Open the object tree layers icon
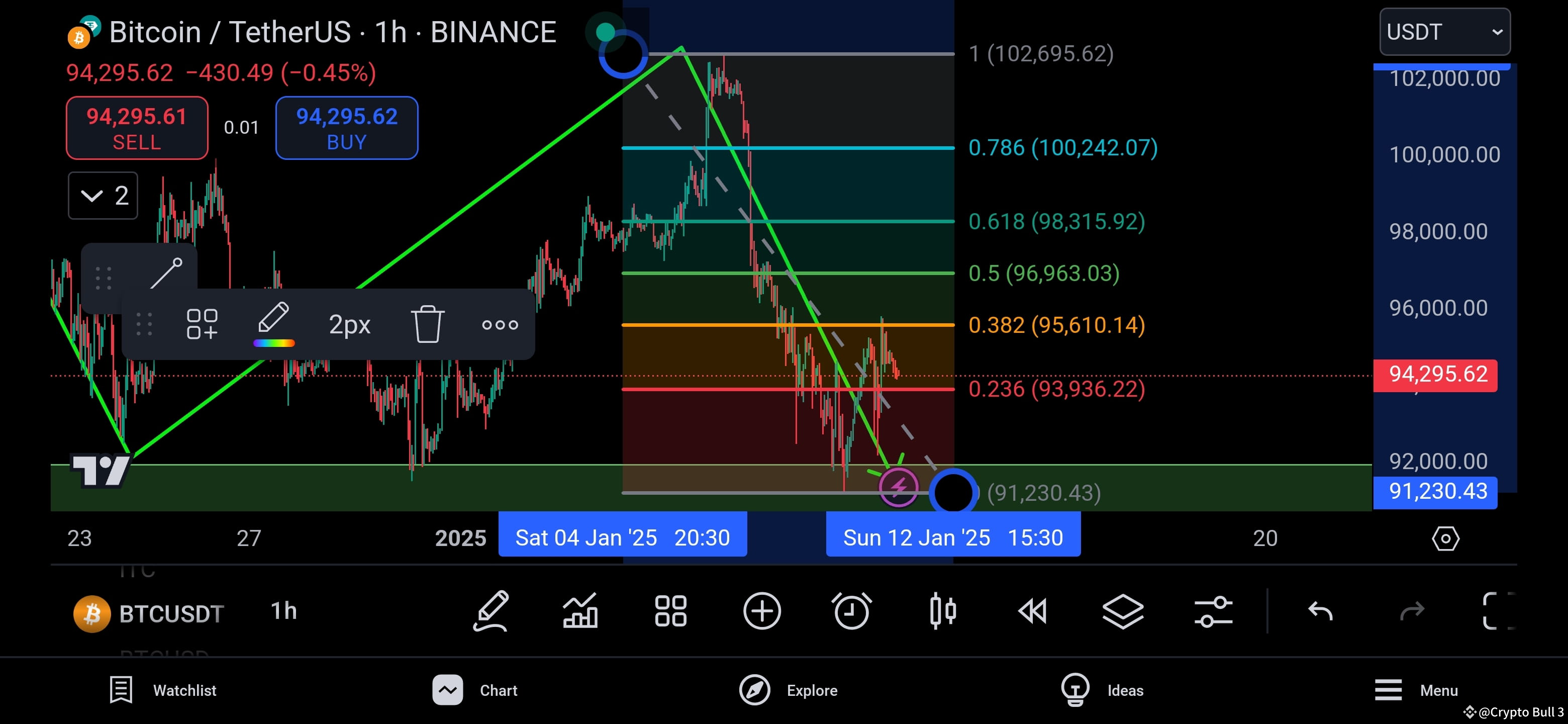The image size is (1568, 724). (1123, 611)
